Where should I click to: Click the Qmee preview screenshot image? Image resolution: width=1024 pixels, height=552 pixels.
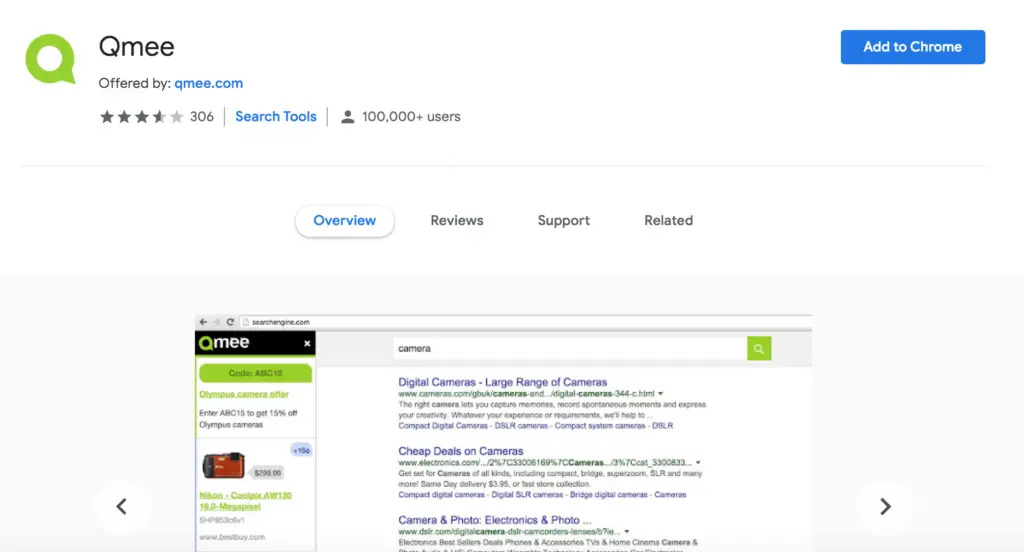(504, 433)
